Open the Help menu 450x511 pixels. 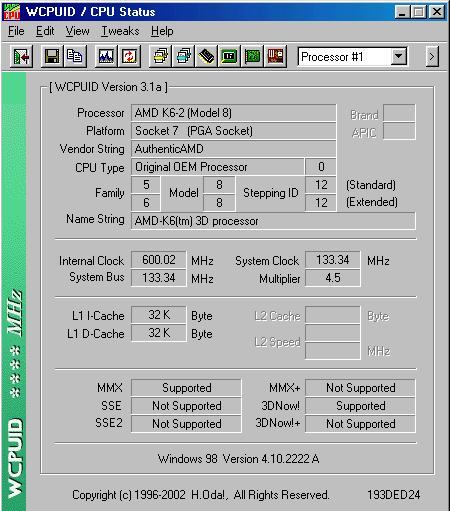162,31
